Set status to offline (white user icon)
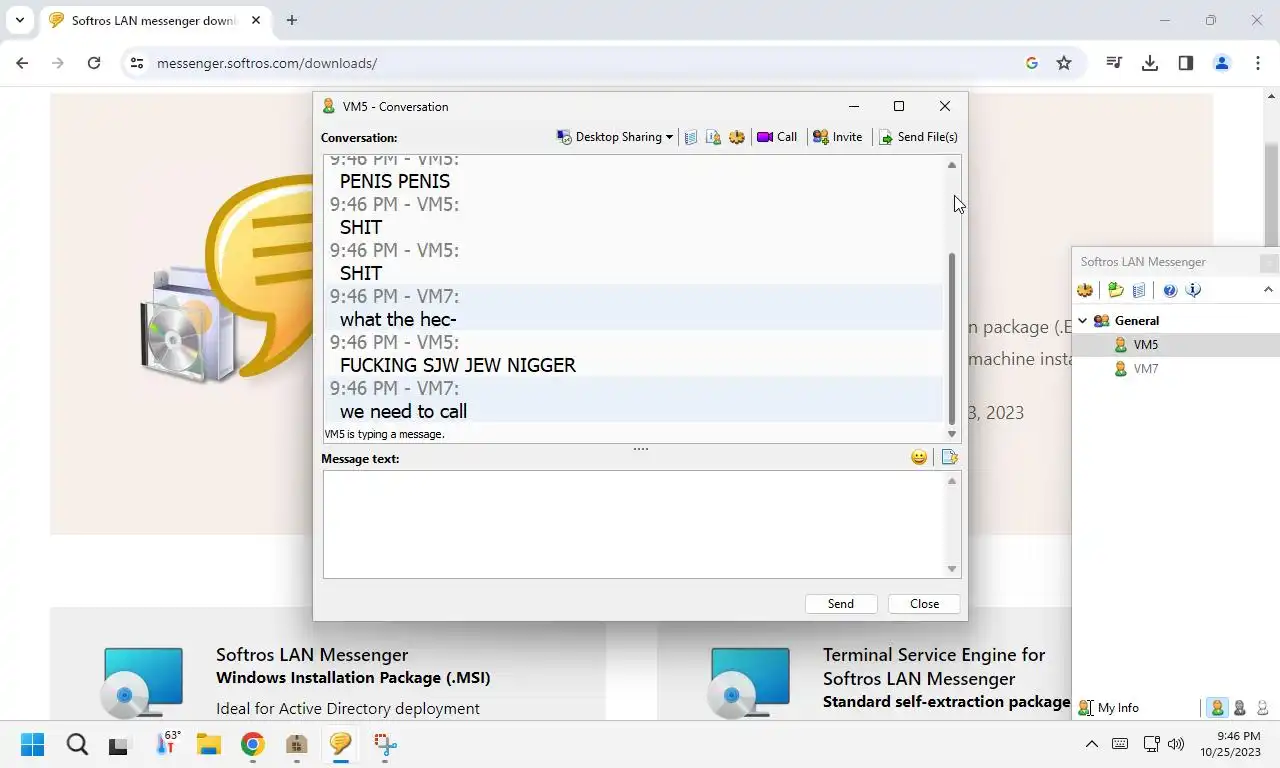 click(1263, 708)
